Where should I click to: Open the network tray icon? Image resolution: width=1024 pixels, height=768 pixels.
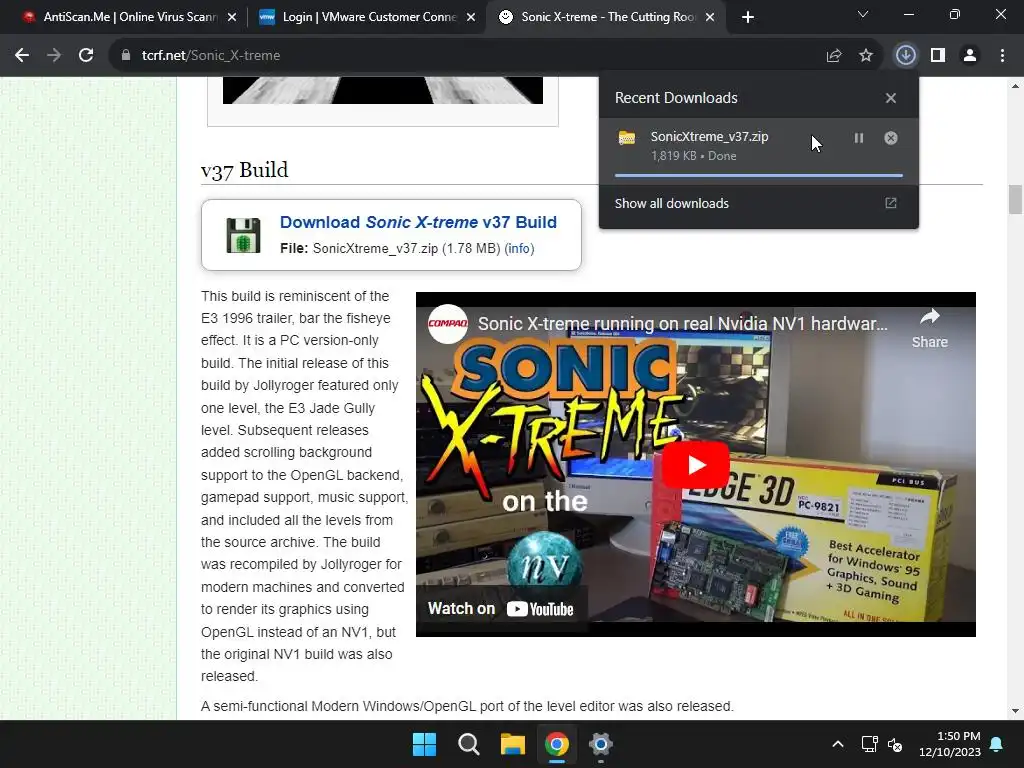pos(869,744)
